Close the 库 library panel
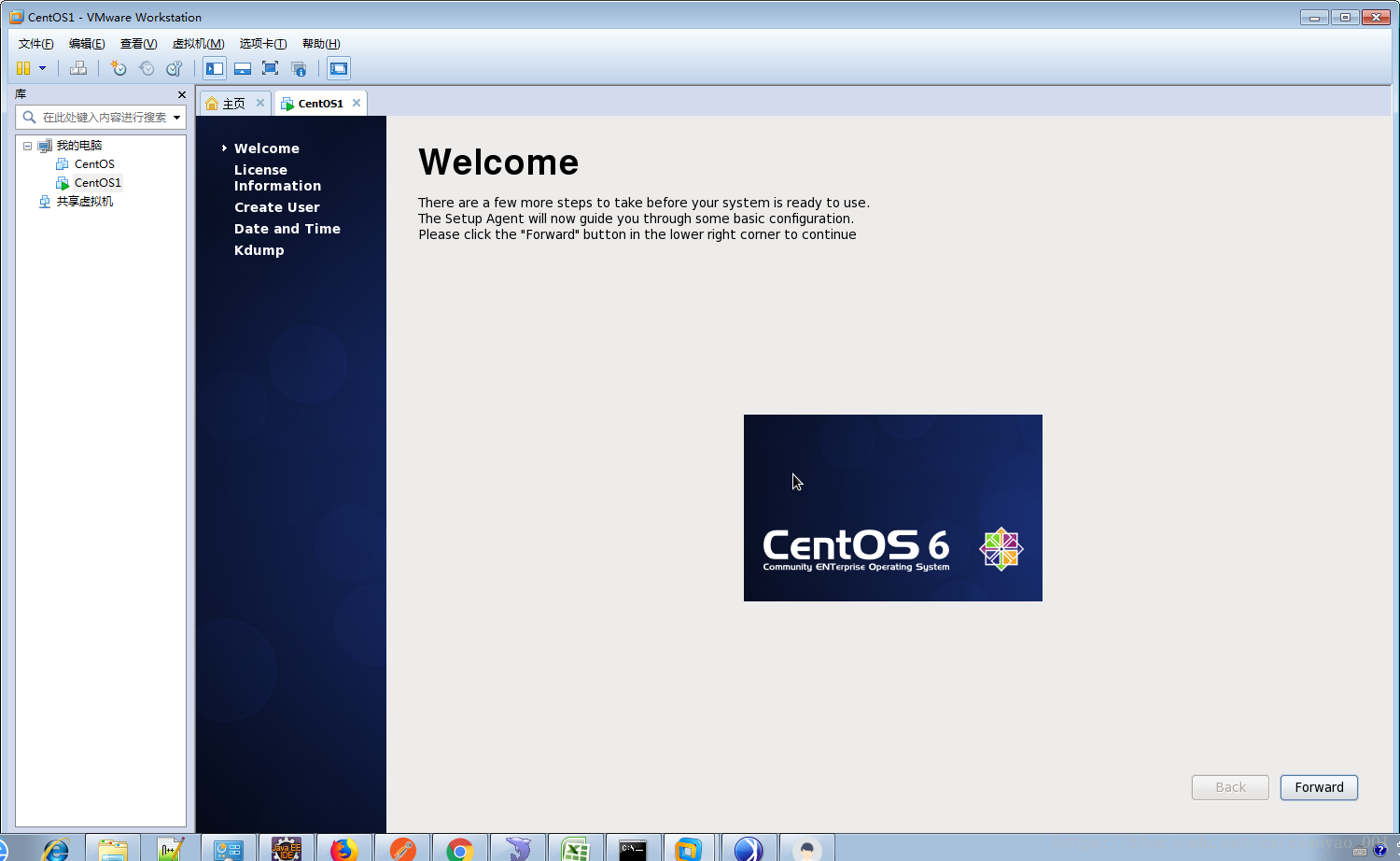 tap(182, 94)
